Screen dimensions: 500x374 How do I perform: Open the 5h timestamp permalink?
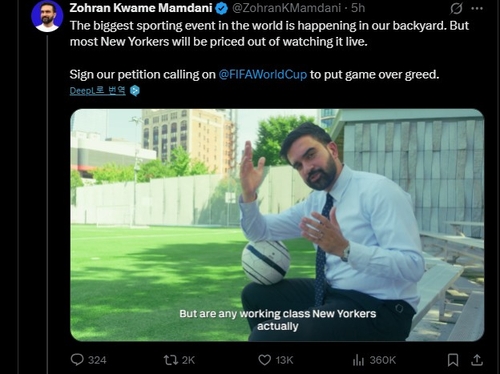[x=358, y=8]
